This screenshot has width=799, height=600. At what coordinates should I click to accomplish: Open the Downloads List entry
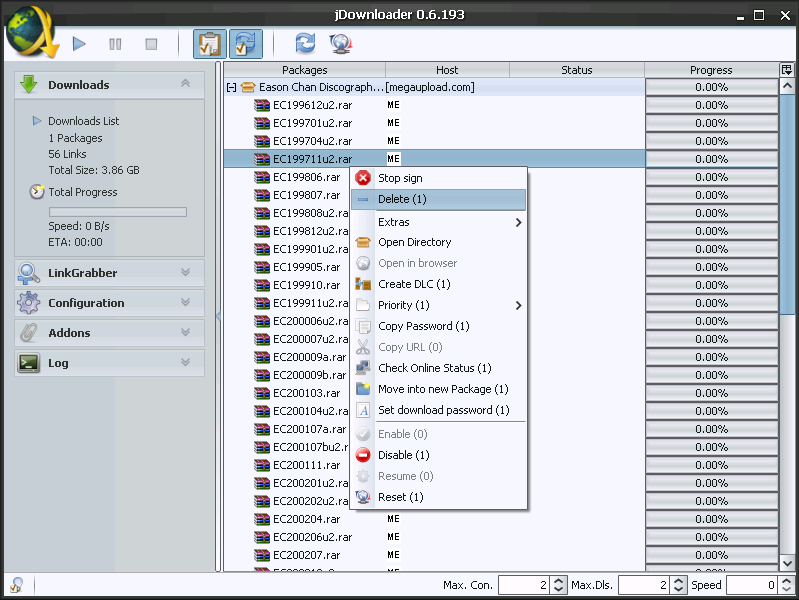pos(84,121)
